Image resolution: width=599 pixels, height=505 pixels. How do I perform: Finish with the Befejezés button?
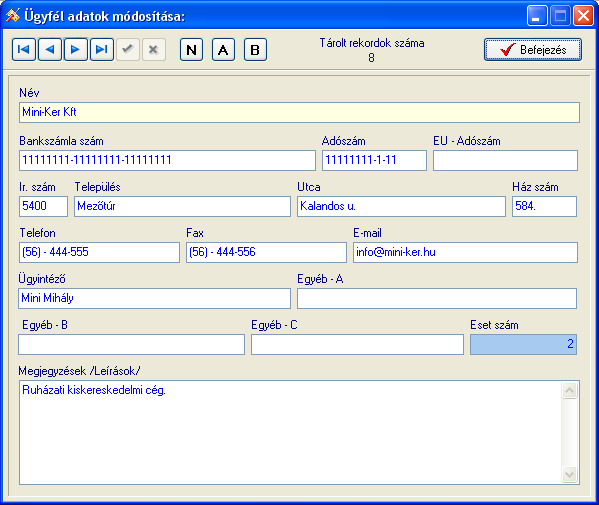(x=533, y=50)
